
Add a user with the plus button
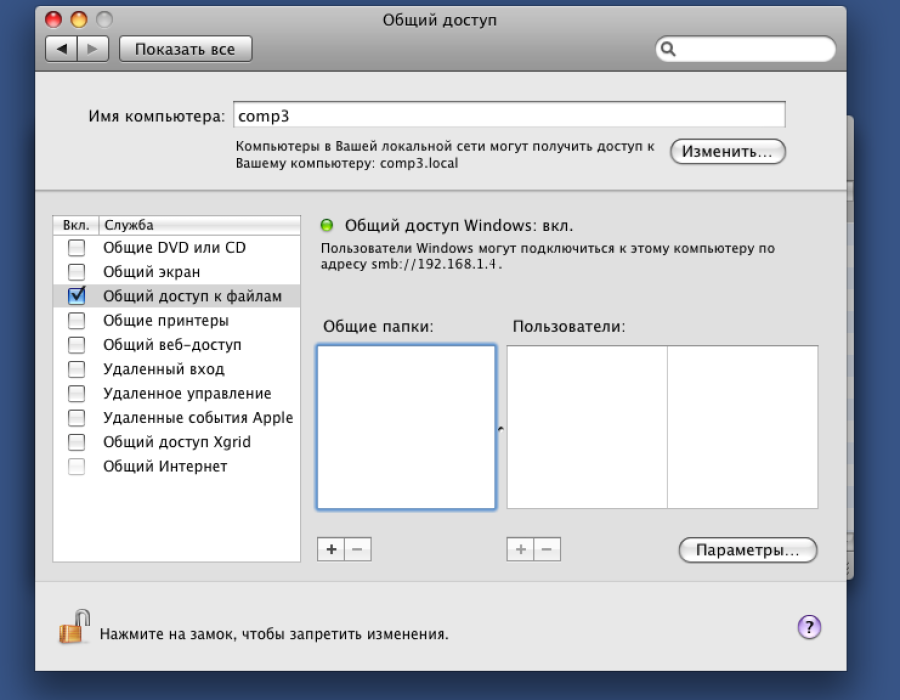(x=521, y=549)
